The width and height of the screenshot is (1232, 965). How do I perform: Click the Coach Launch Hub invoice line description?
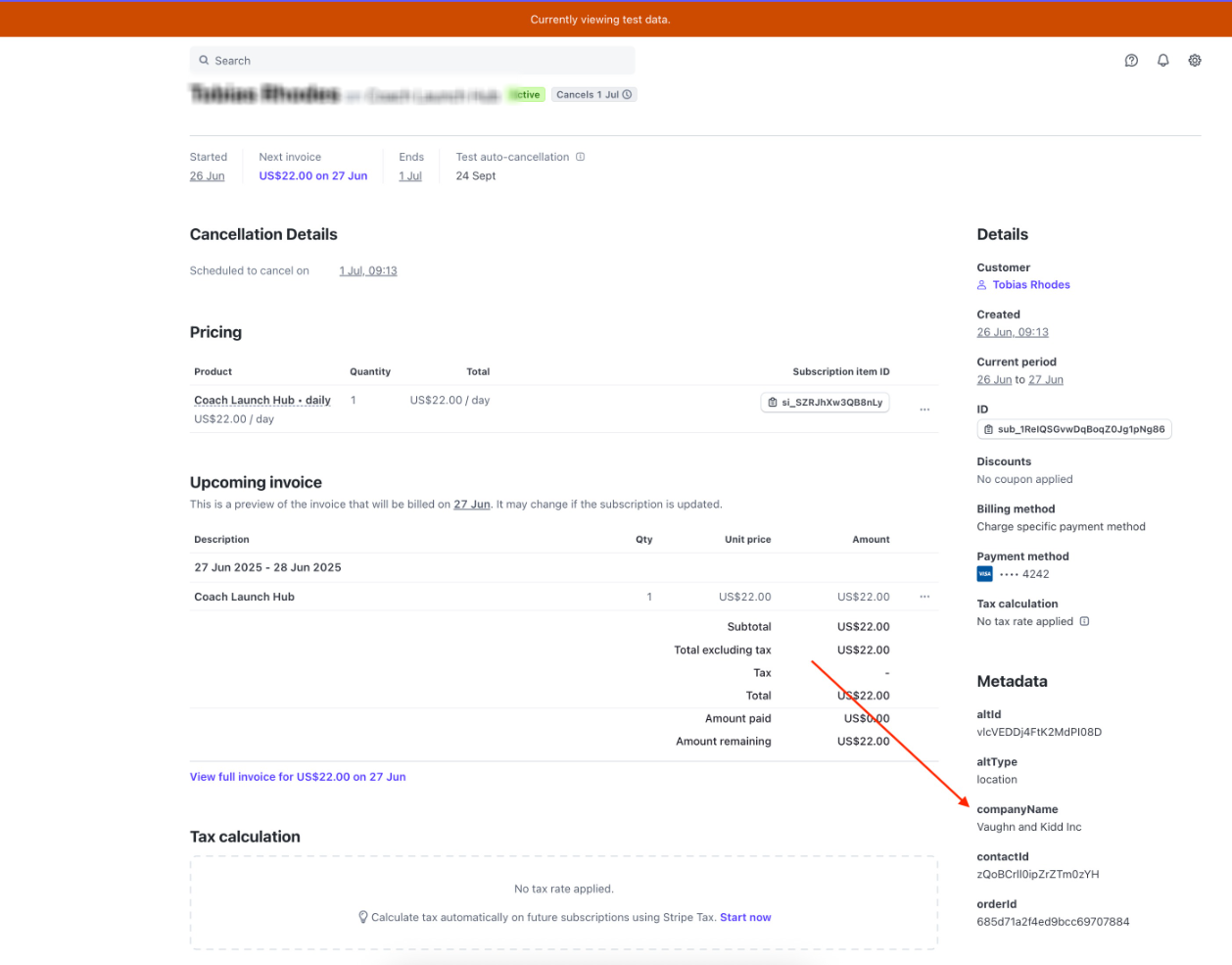(x=244, y=597)
